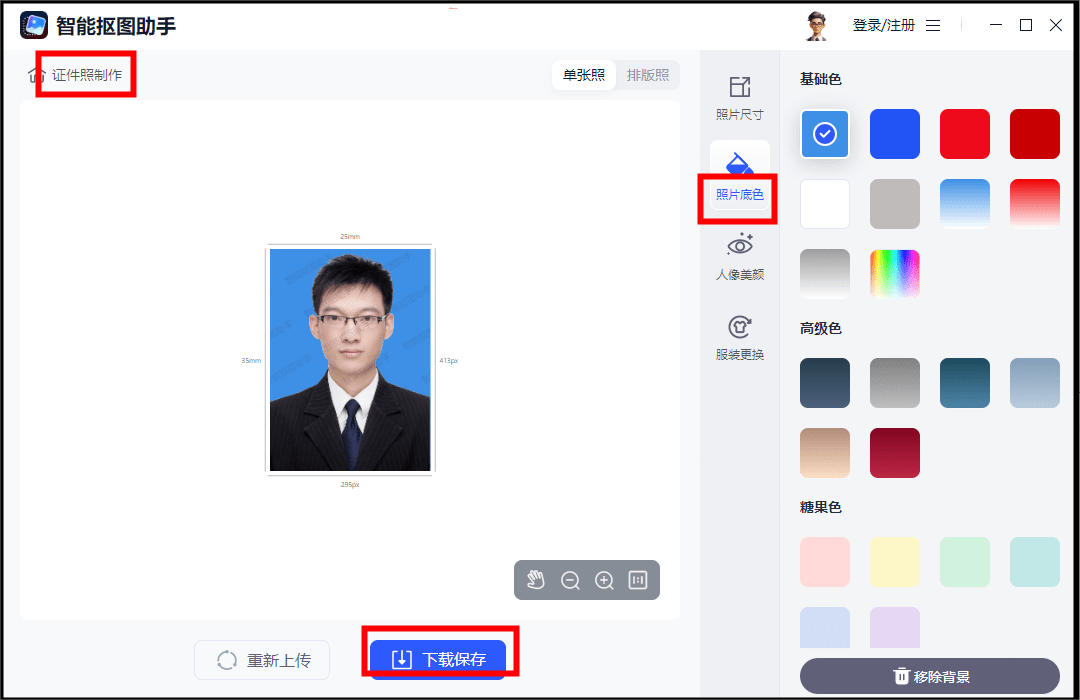
Task: Click the 高级色 section heading
Action: [820, 329]
